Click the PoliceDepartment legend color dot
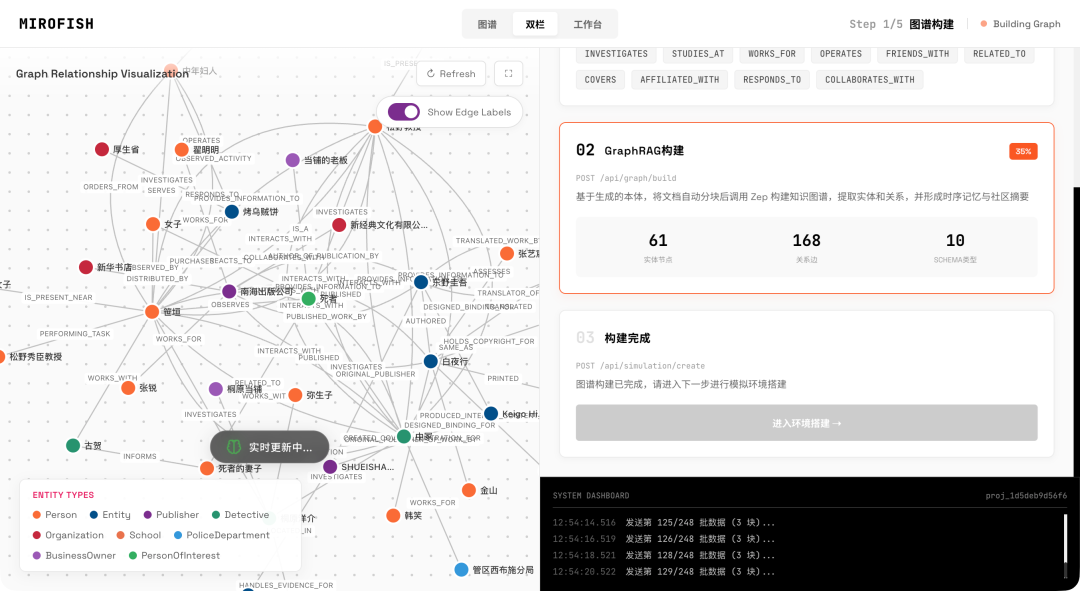Viewport: 1080px width, 591px height. click(x=178, y=535)
